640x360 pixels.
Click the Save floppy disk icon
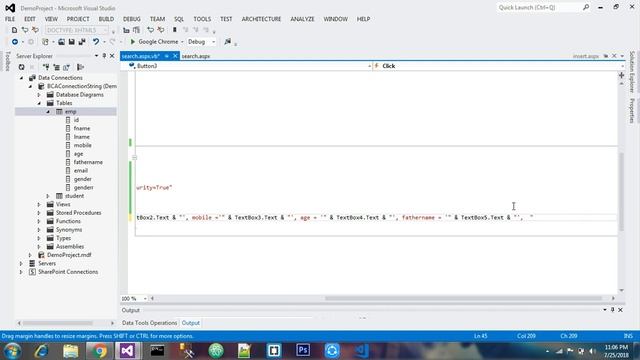tap(71, 42)
